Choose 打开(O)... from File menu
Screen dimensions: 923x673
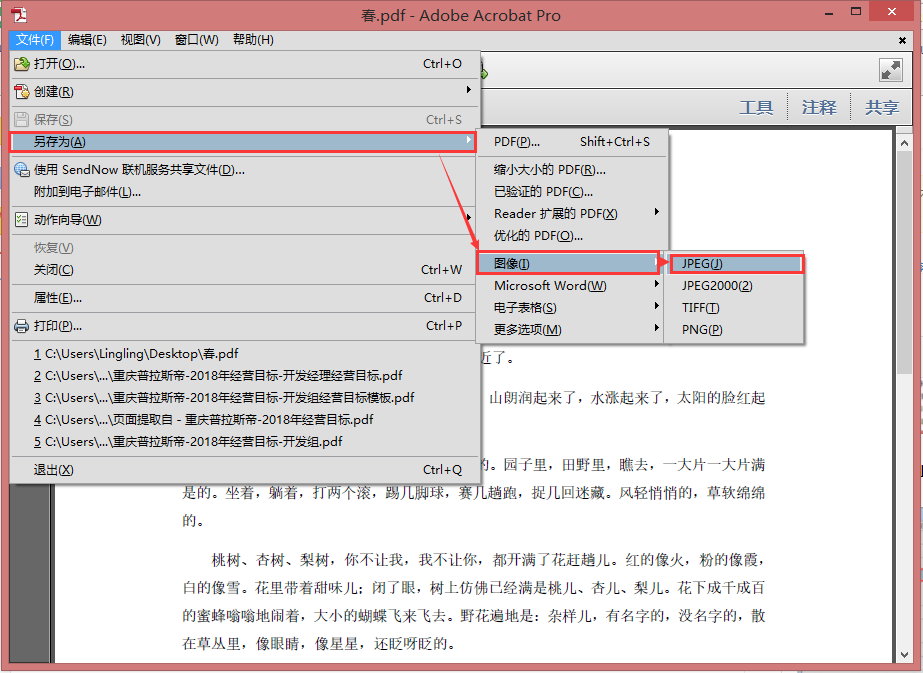(245, 64)
